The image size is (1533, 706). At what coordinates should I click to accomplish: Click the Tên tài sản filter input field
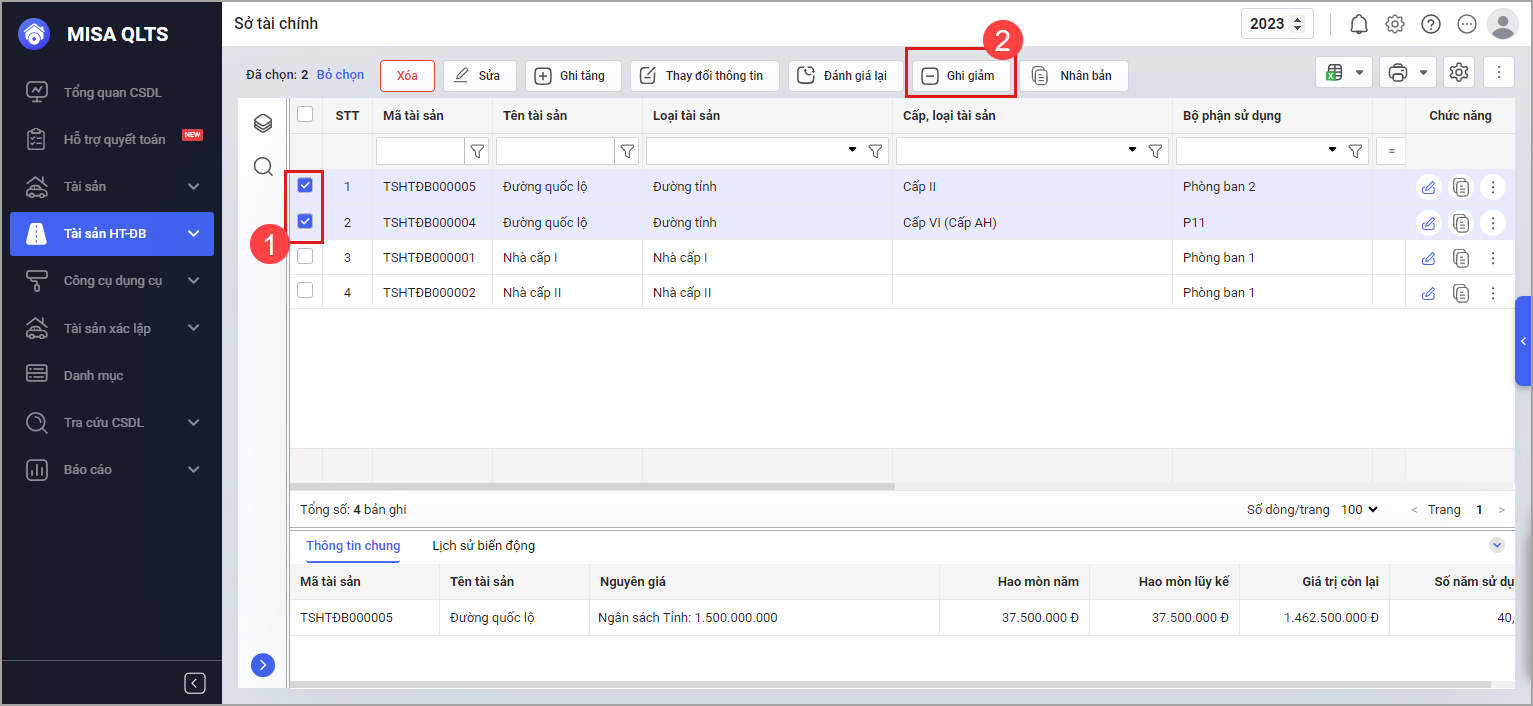click(x=554, y=151)
